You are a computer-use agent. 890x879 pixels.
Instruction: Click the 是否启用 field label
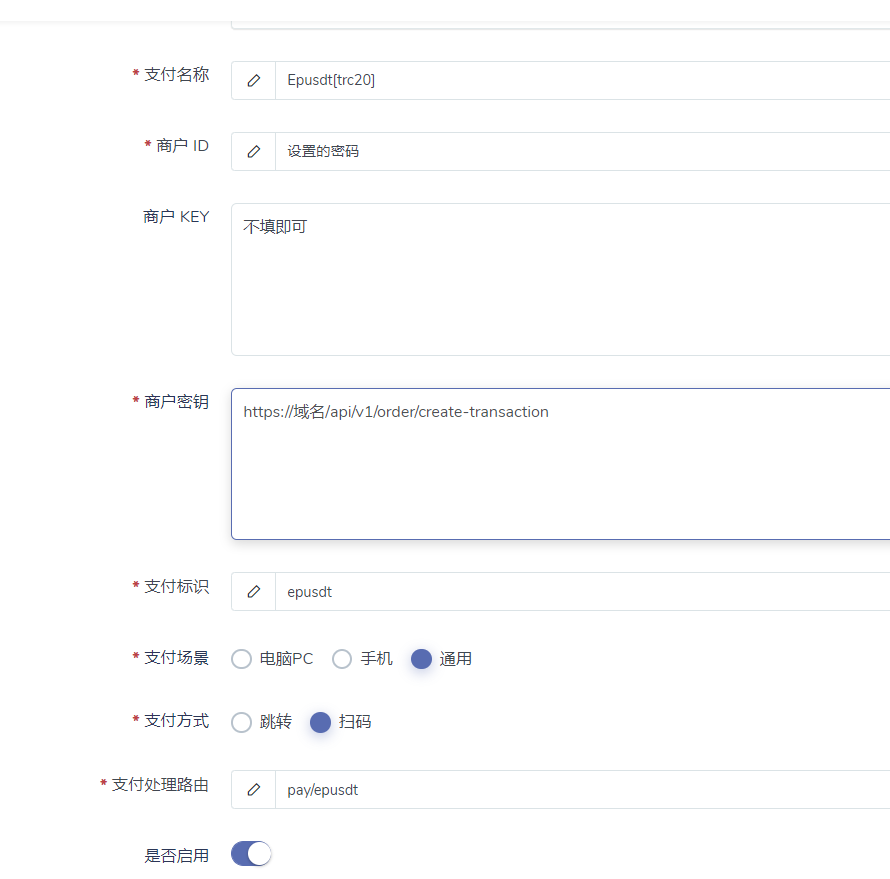coord(177,856)
